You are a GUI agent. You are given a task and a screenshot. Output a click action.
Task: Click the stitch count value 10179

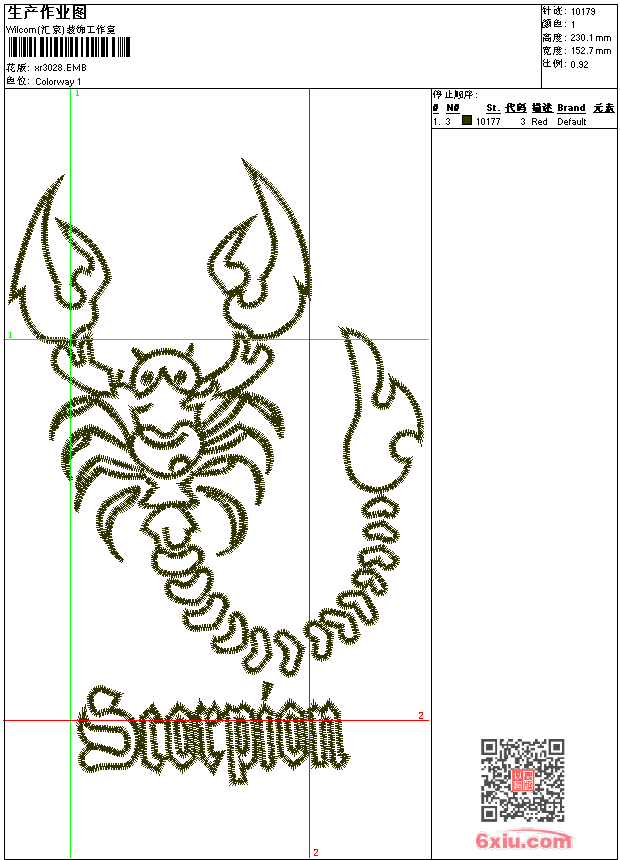pyautogui.click(x=583, y=12)
